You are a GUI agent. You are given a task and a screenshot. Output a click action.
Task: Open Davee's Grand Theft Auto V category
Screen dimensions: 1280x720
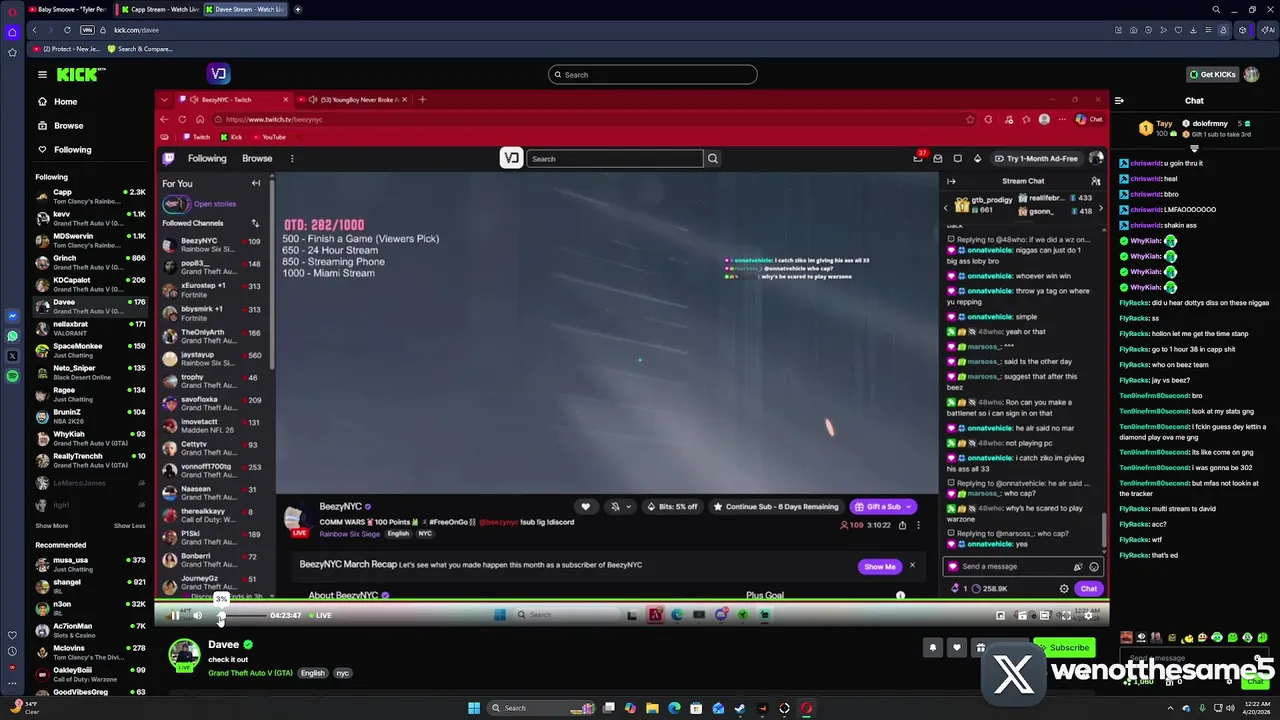click(x=250, y=673)
